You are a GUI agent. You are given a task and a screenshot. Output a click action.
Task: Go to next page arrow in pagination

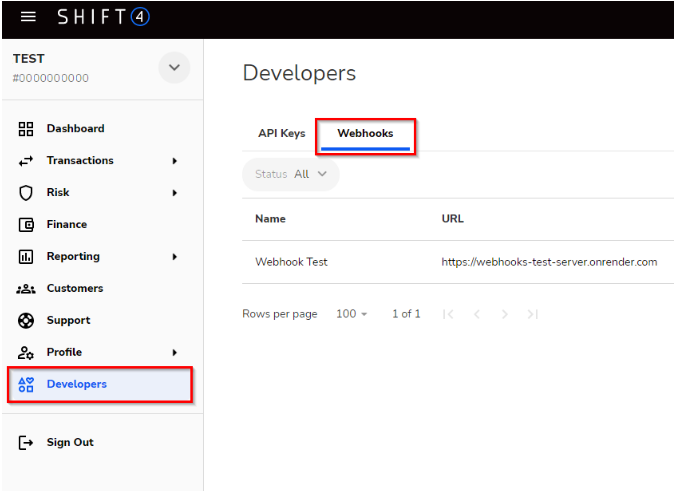click(505, 314)
